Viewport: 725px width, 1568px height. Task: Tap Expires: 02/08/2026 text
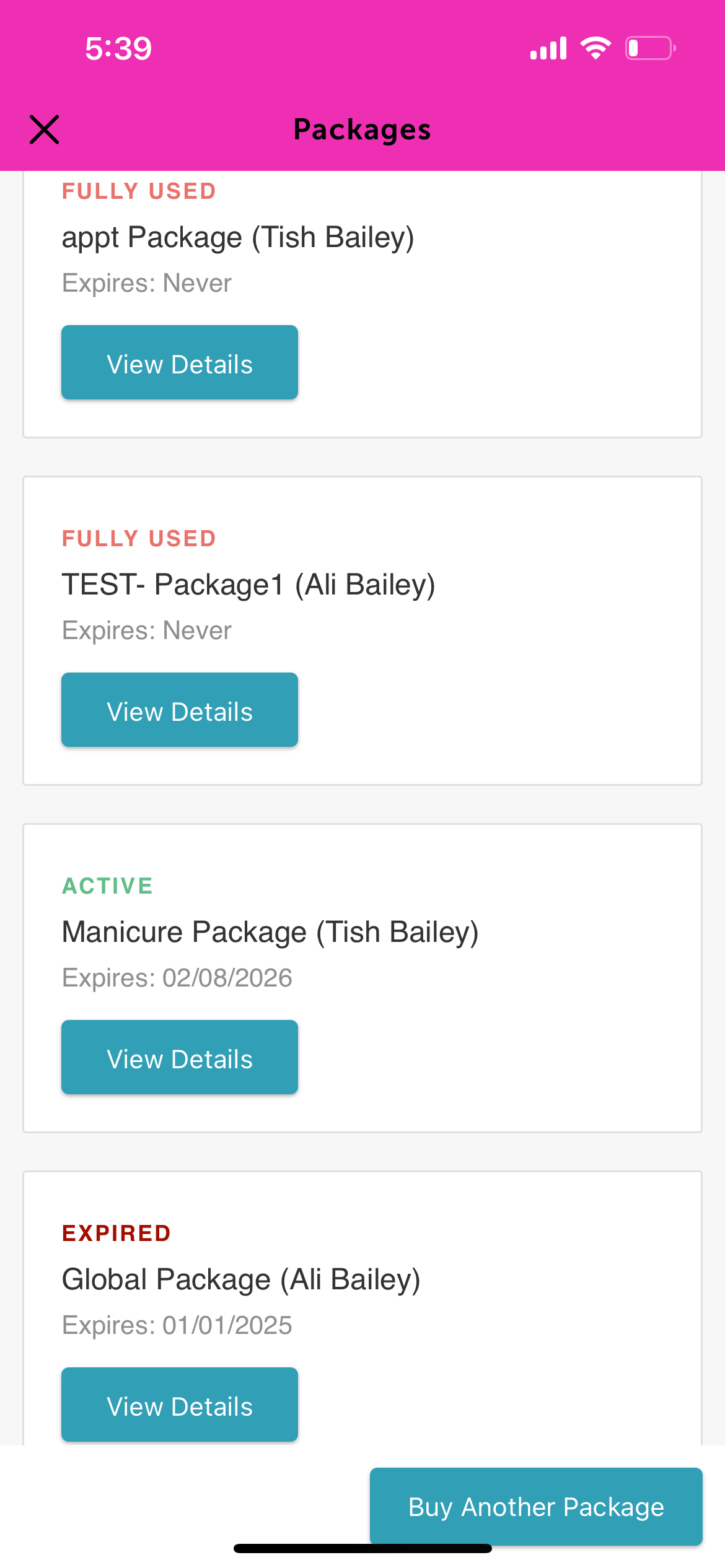pos(177,978)
